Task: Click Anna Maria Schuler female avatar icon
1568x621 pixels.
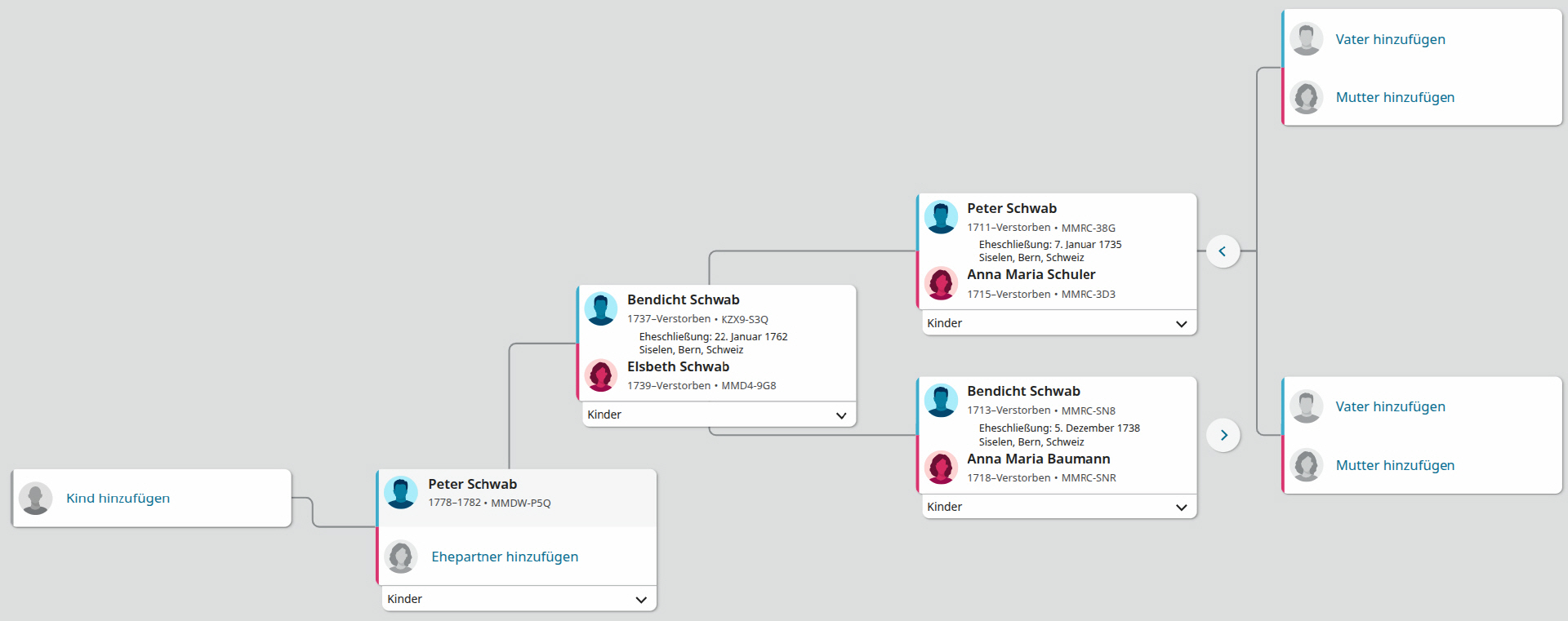Action: coord(941,283)
